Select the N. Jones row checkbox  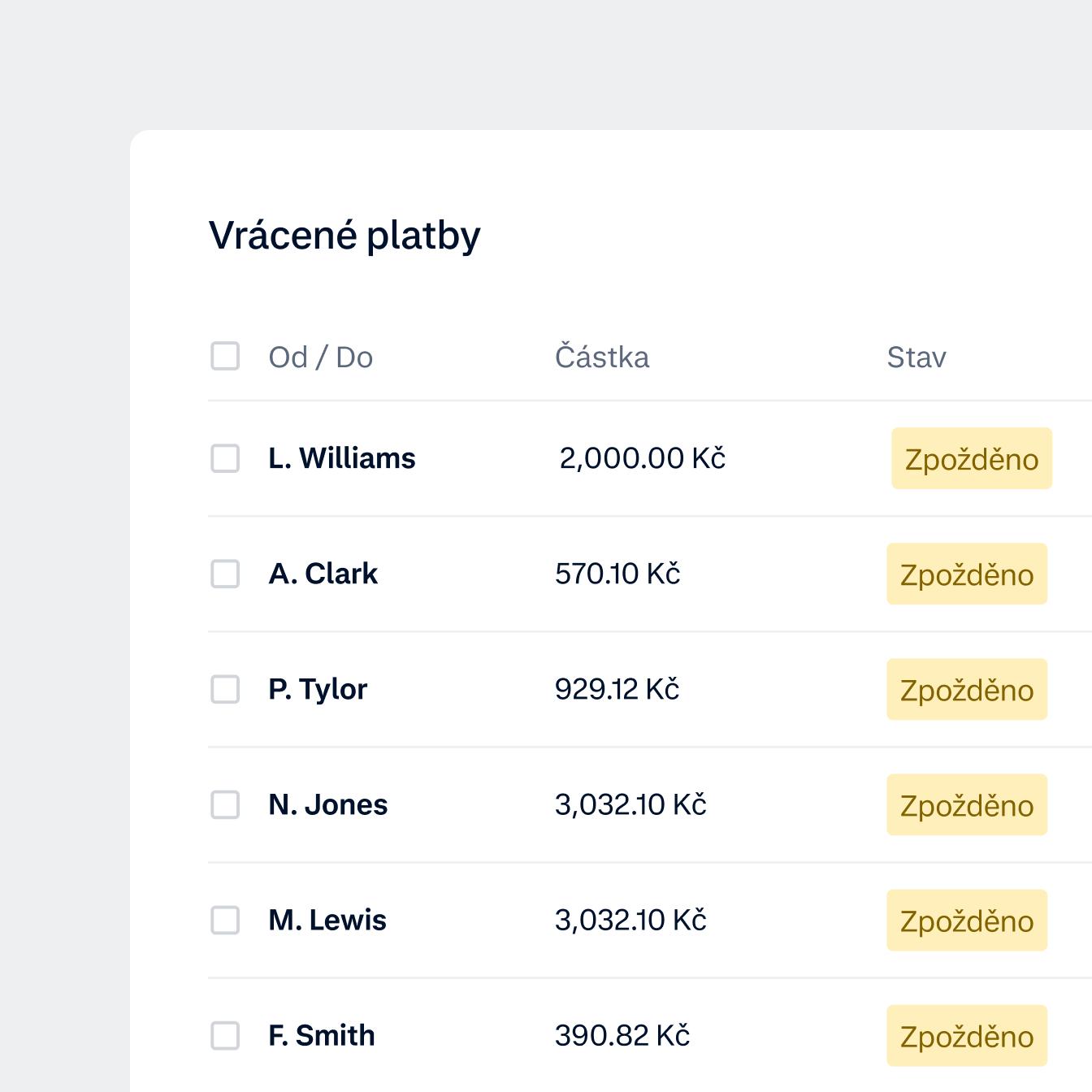(x=224, y=804)
